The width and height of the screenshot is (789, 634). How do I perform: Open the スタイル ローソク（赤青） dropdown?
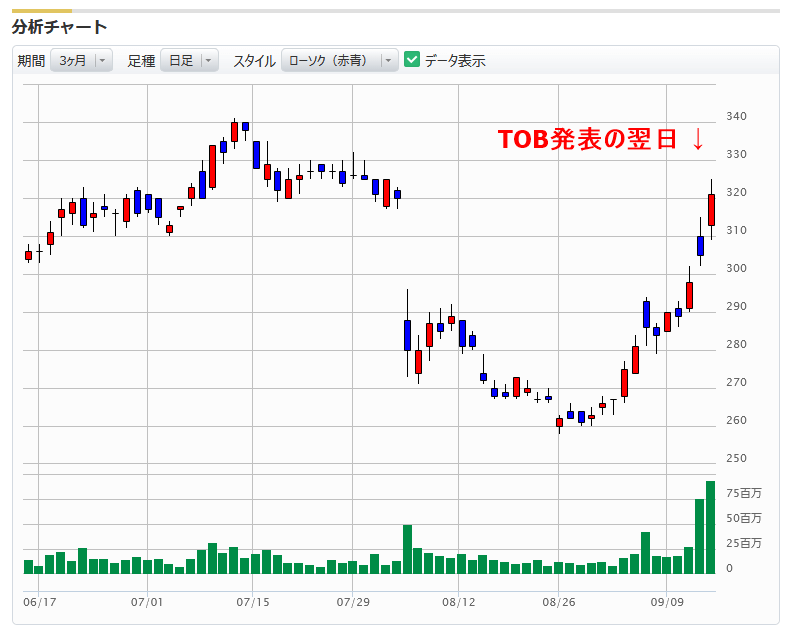[x=340, y=60]
